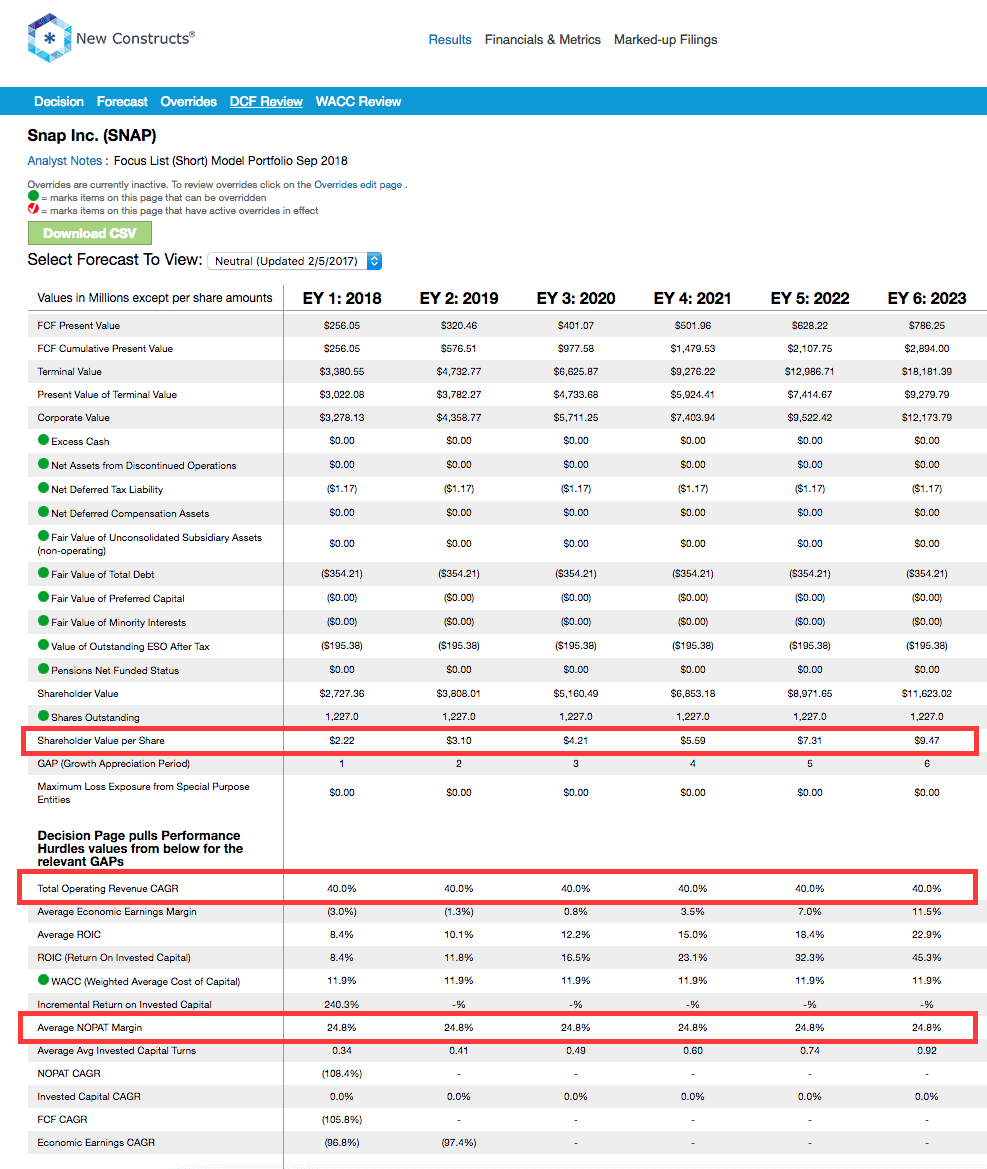Go to the Decision page

pos(59,101)
